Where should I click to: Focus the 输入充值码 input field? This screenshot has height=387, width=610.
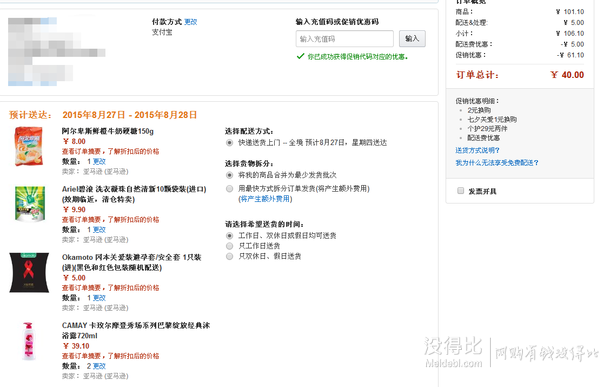point(345,39)
